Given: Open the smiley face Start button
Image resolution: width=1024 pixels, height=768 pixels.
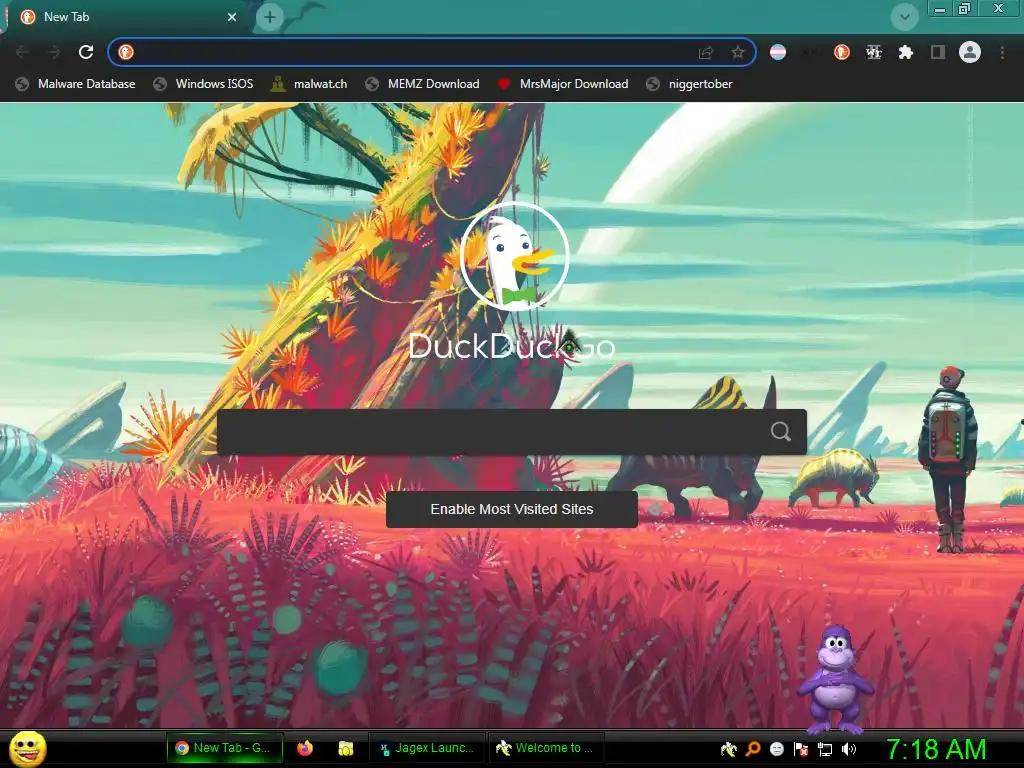Looking at the screenshot, I should pos(27,748).
